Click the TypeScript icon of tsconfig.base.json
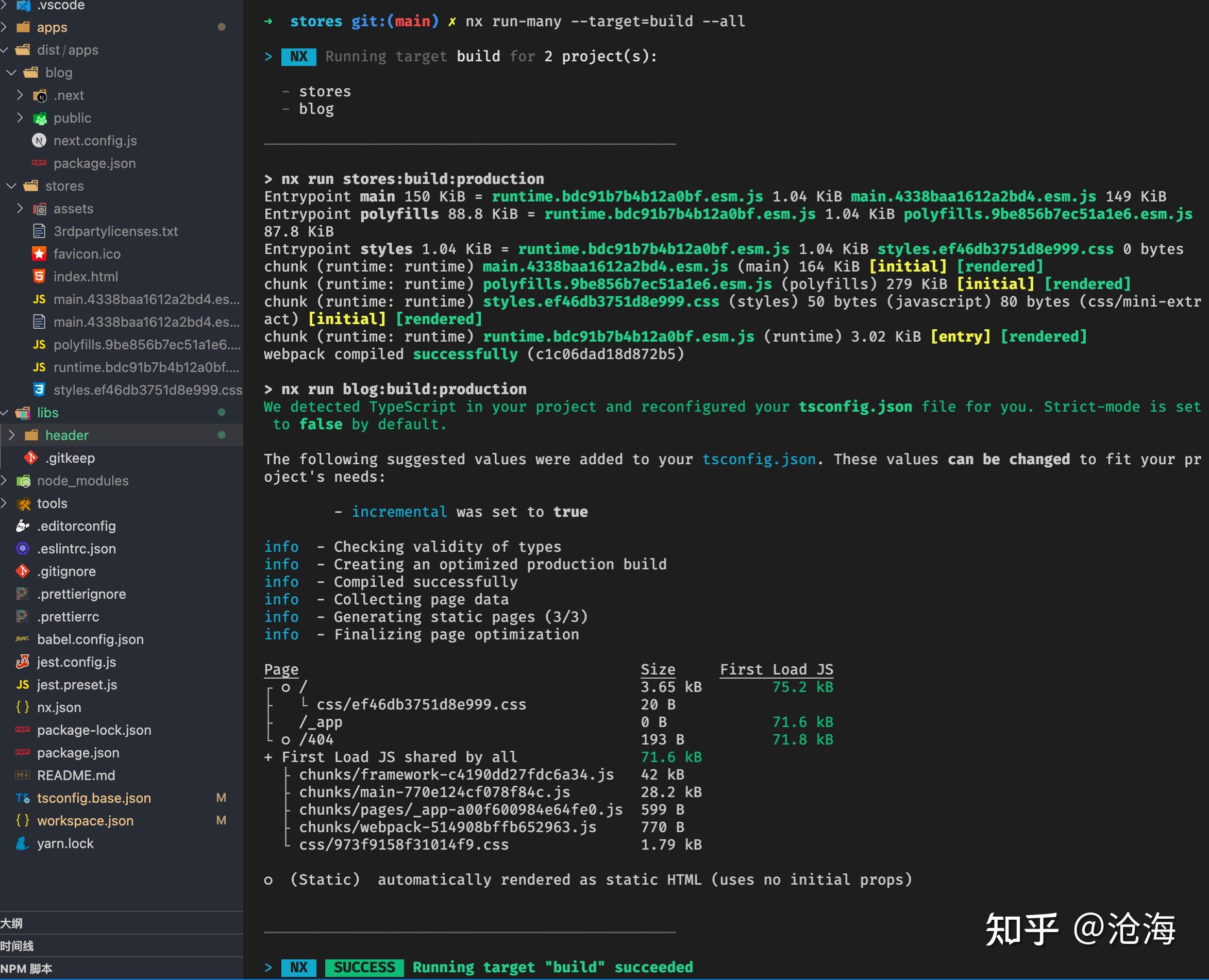The image size is (1209, 980). pyautogui.click(x=23, y=798)
